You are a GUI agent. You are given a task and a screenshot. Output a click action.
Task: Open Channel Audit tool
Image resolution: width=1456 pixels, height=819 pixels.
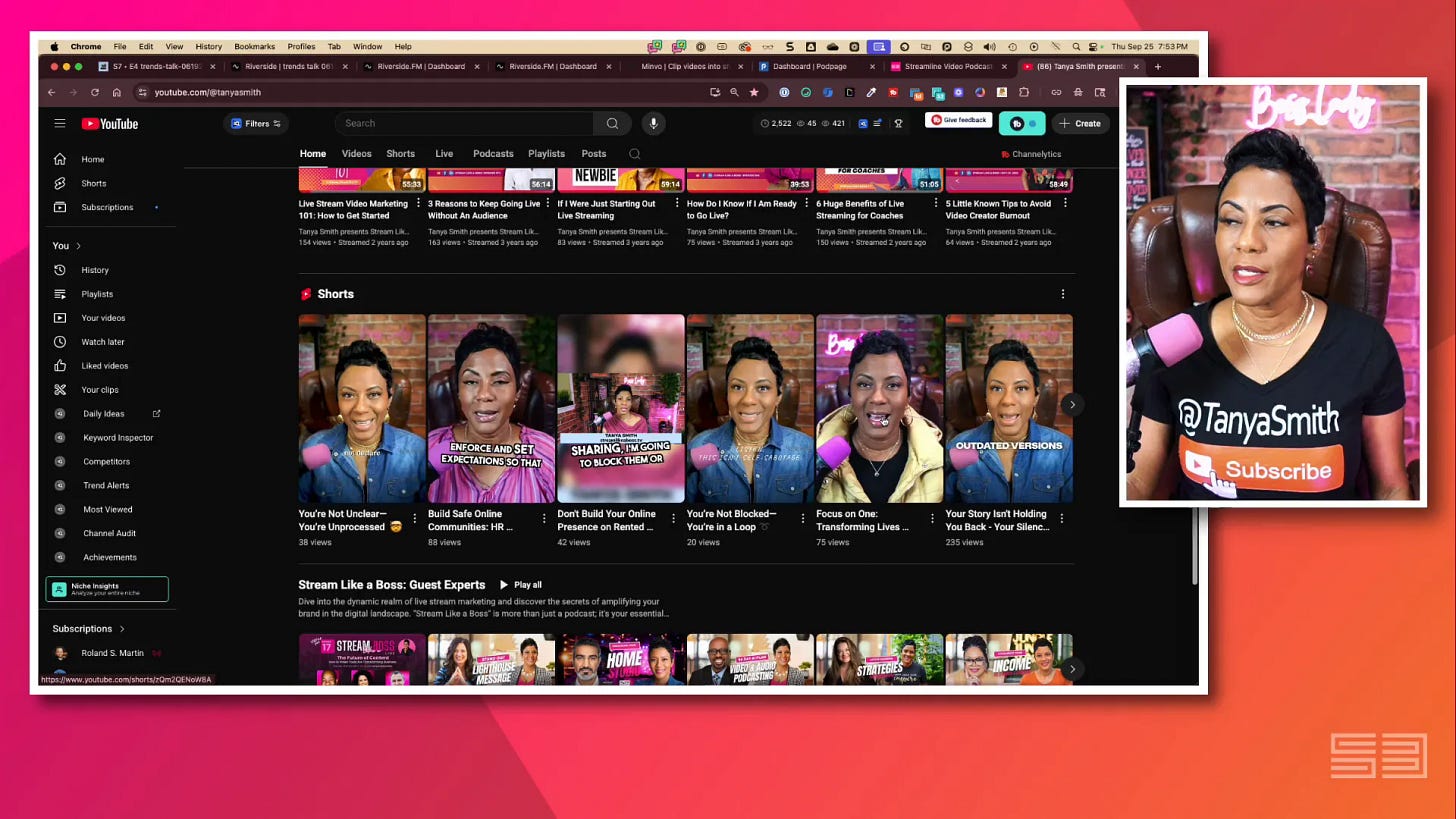[108, 534]
